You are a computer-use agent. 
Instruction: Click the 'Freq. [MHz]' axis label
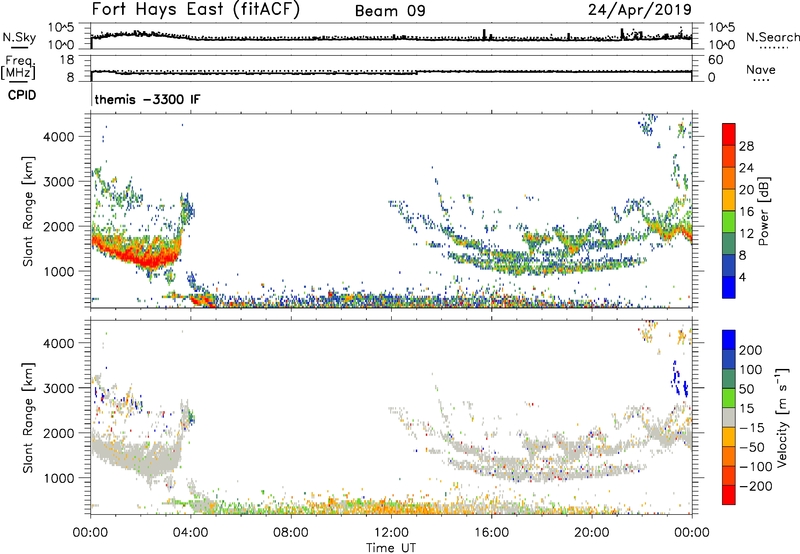pos(18,67)
